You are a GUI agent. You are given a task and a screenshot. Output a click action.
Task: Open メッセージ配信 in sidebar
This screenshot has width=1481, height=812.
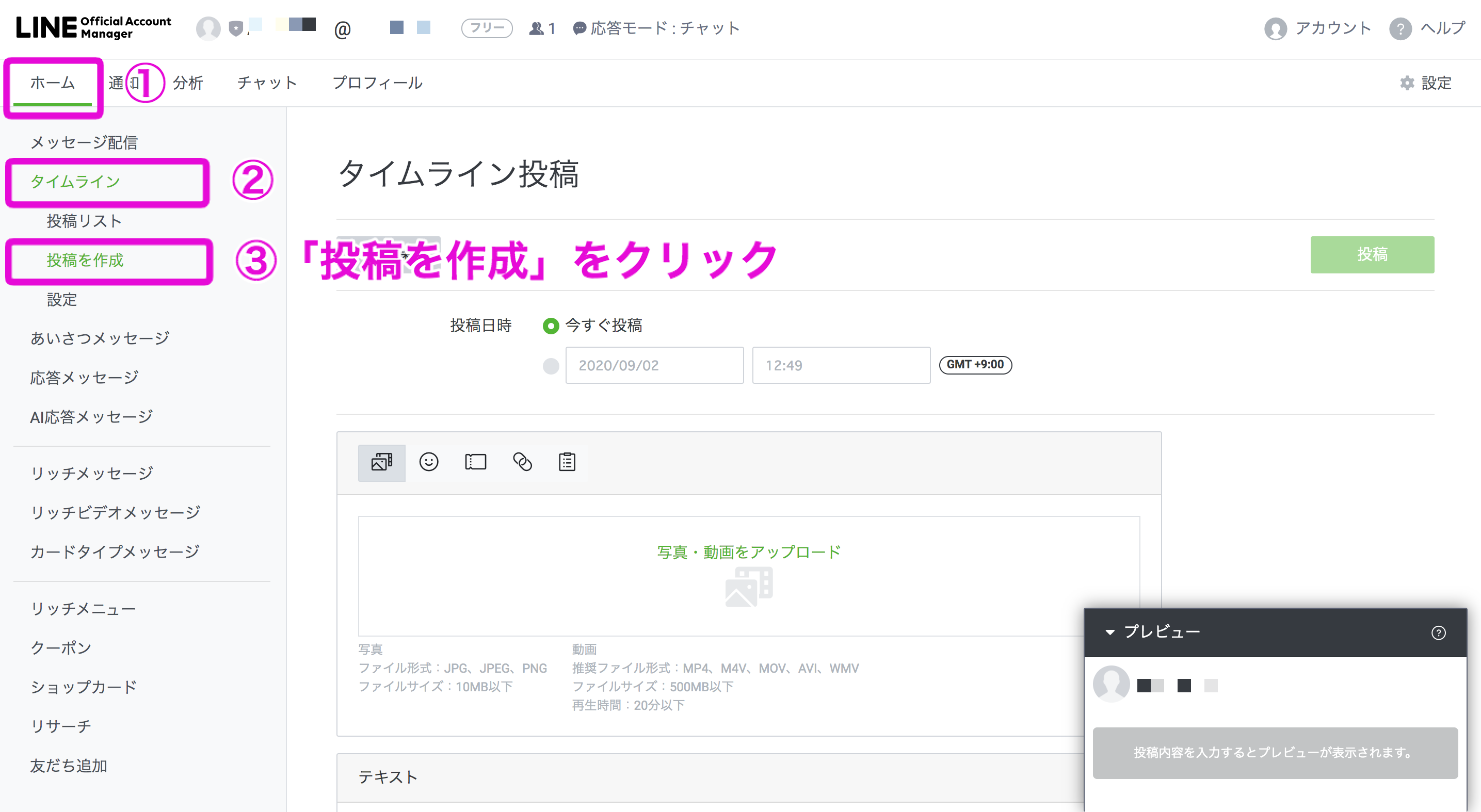click(84, 142)
